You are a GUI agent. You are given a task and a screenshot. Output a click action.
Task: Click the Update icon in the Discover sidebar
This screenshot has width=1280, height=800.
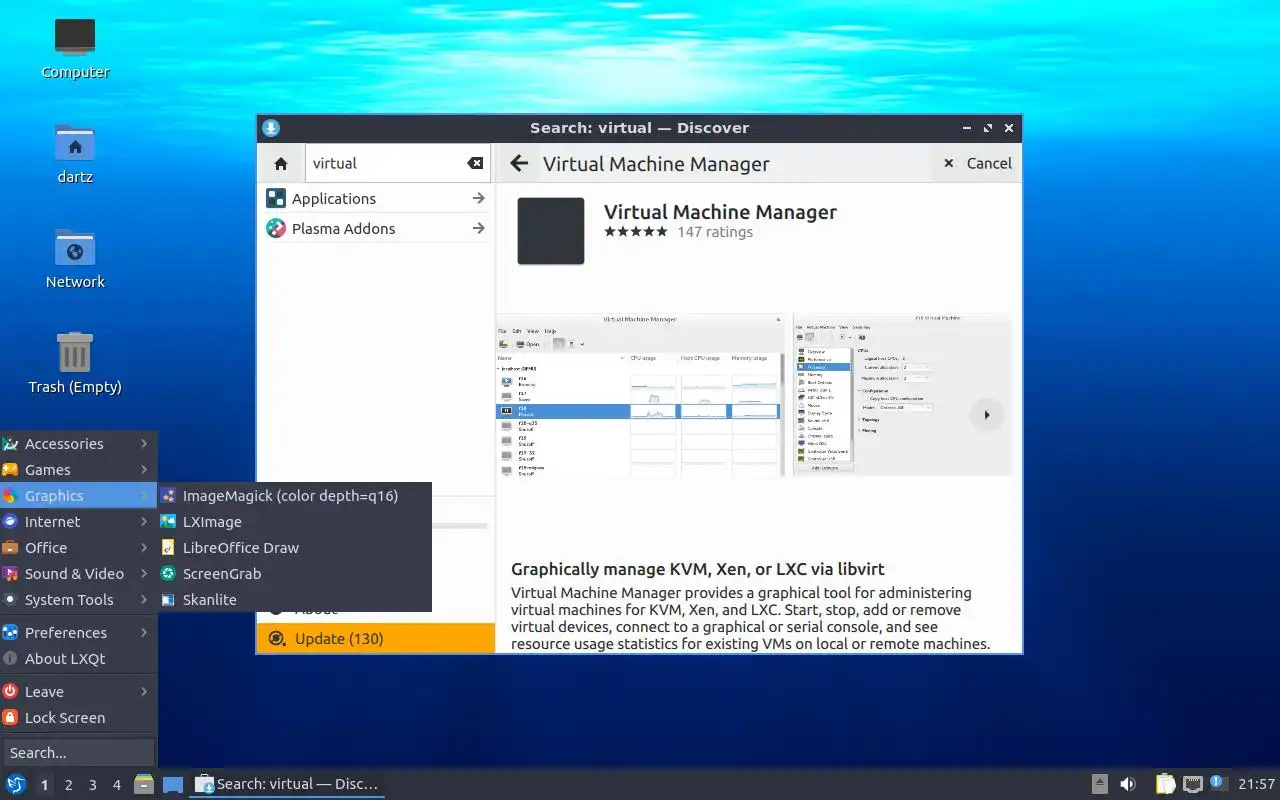point(277,638)
